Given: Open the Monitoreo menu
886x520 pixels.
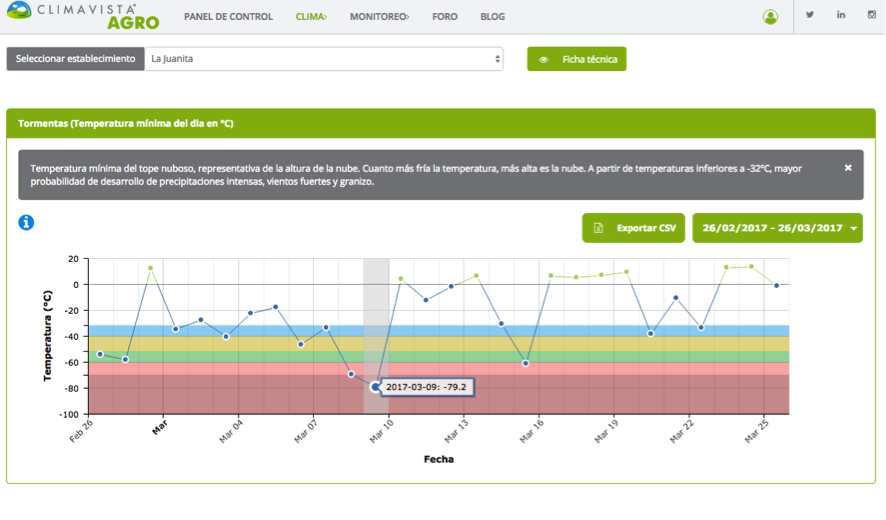Looking at the screenshot, I should pyautogui.click(x=379, y=17).
